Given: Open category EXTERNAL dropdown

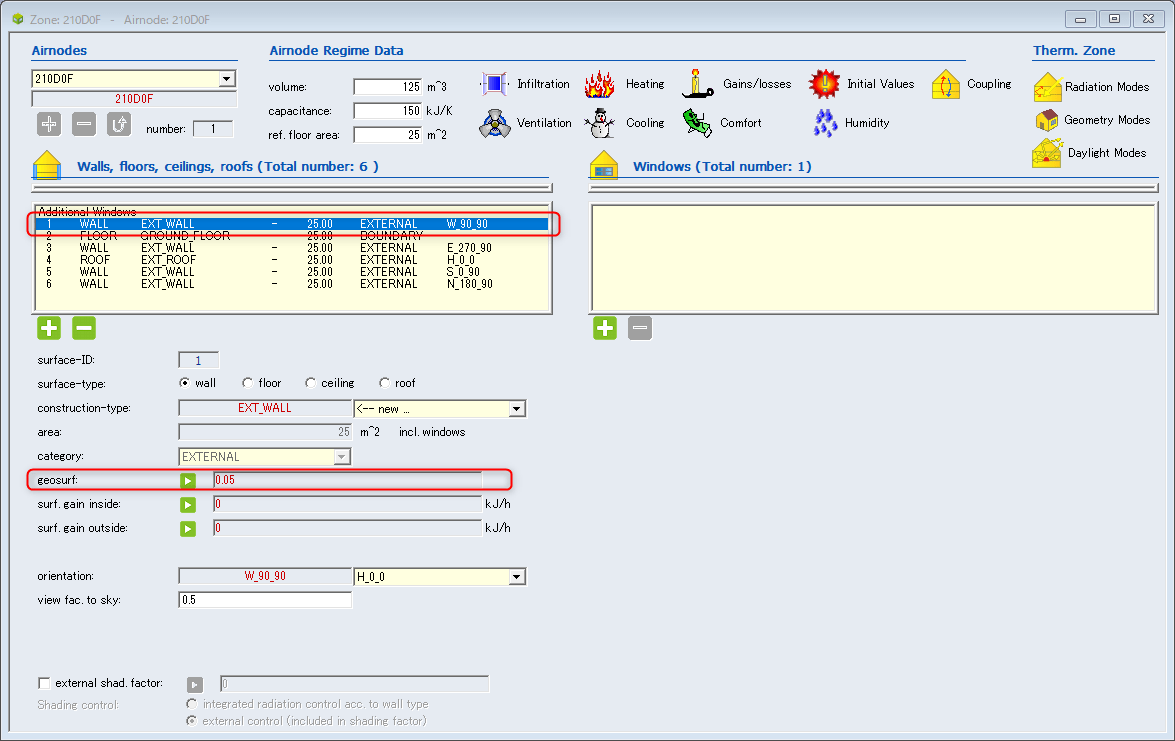Looking at the screenshot, I should click(342, 457).
